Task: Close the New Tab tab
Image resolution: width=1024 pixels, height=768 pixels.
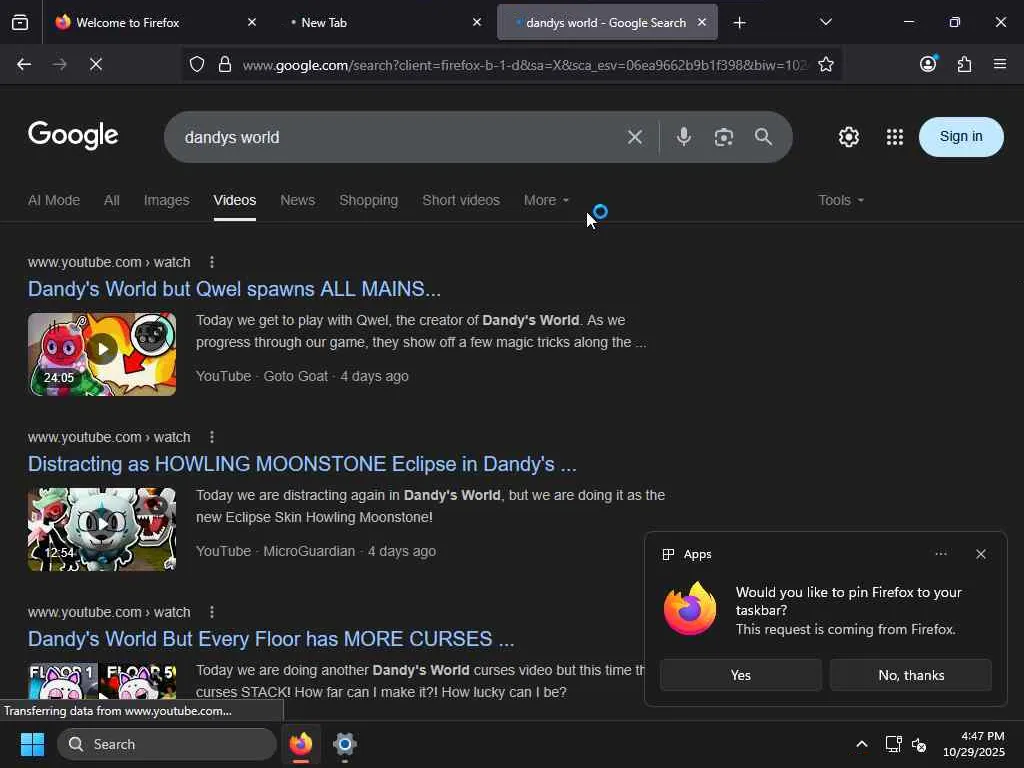Action: point(477,22)
